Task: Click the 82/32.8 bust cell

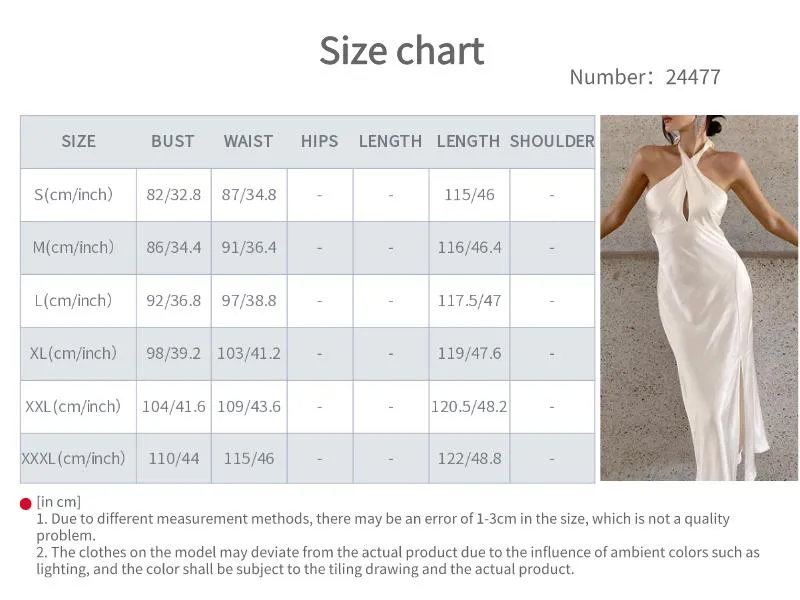Action: [173, 195]
